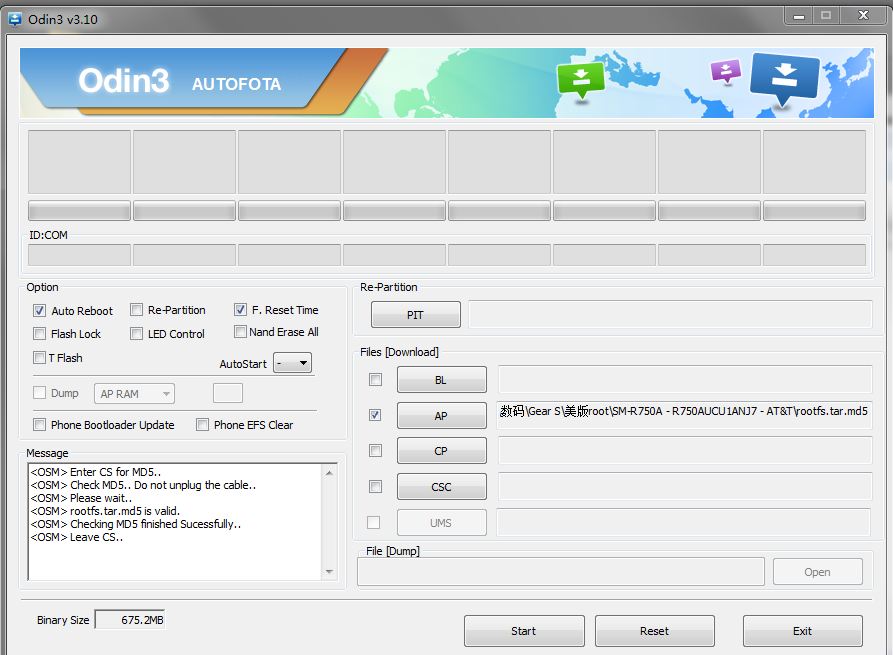
Task: Click the 'rootfs.tar.md5 is valid.' log line
Action: 105,511
